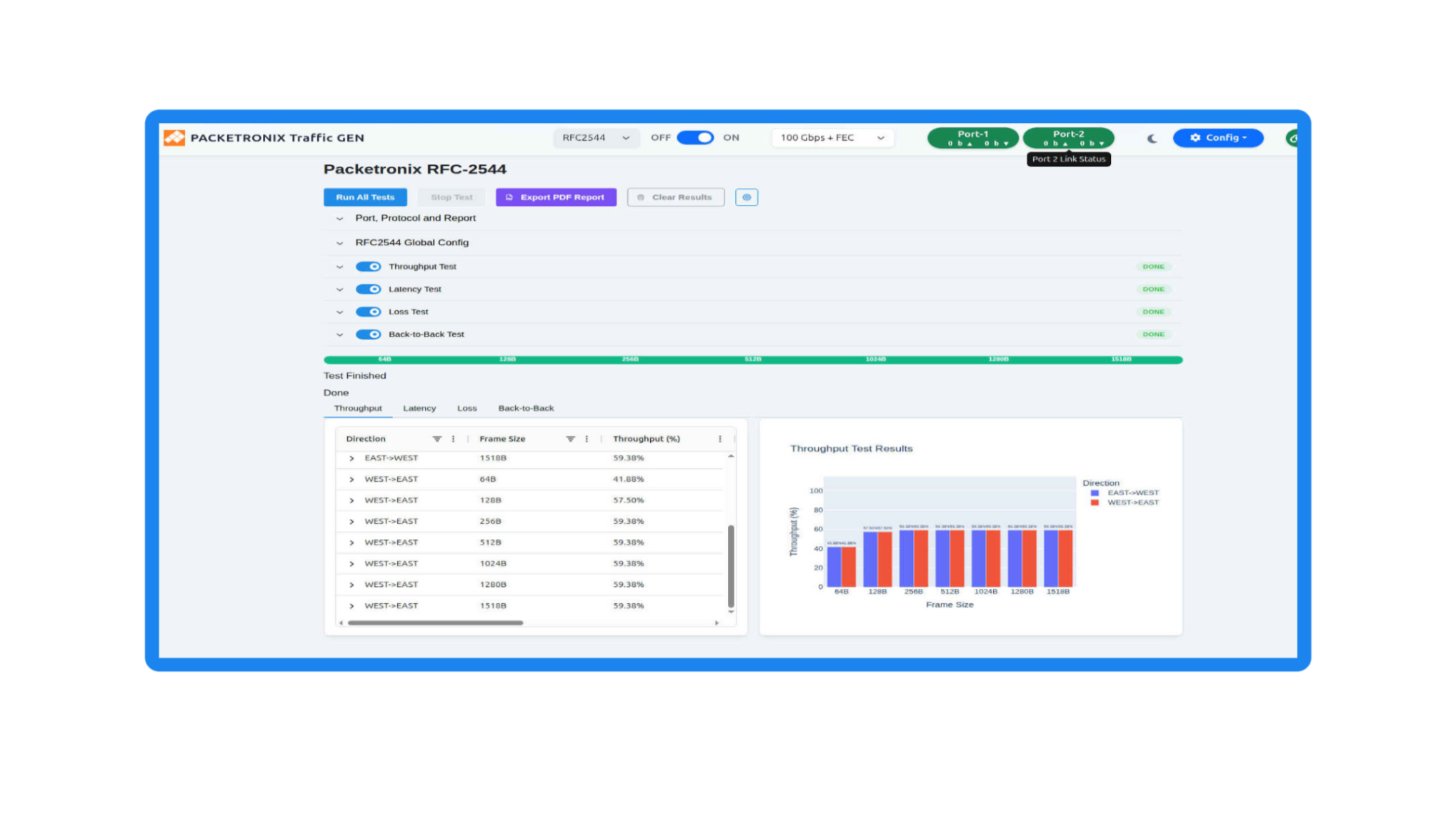Click the eye view icon button
The width and height of the screenshot is (1456, 819).
(747, 197)
